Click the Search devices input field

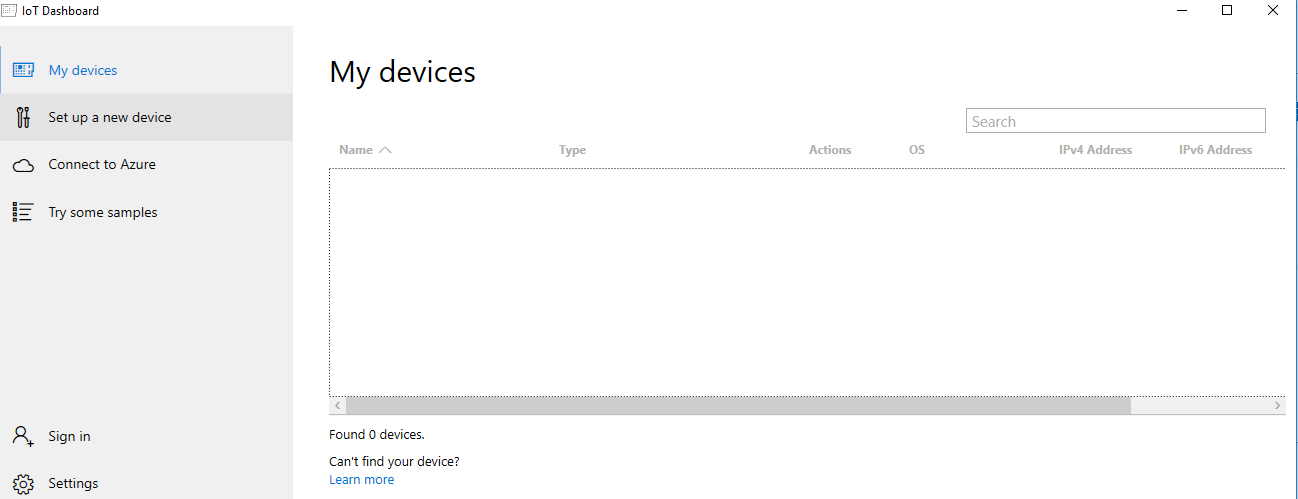(x=1116, y=121)
